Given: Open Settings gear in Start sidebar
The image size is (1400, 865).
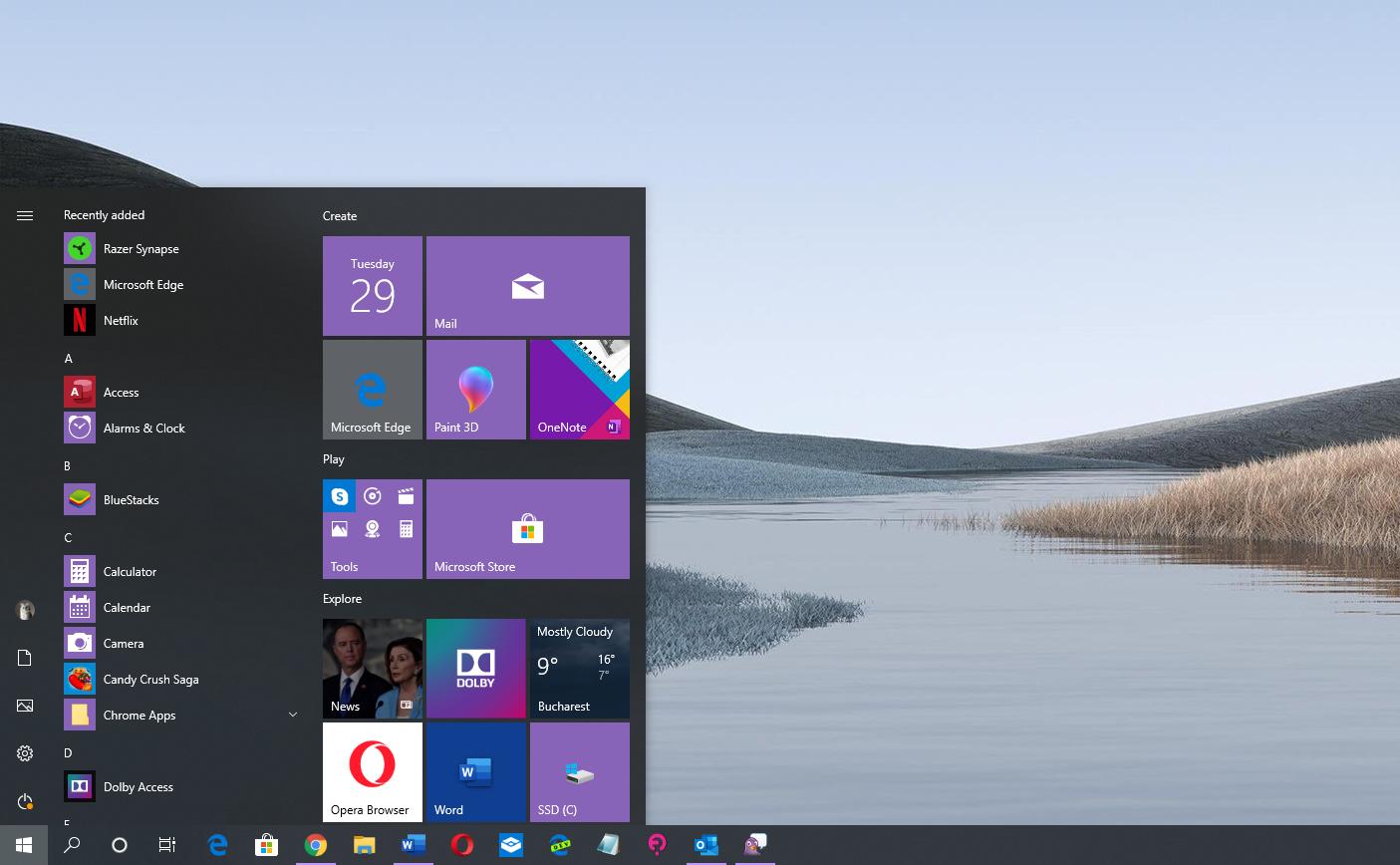Looking at the screenshot, I should click(x=25, y=753).
